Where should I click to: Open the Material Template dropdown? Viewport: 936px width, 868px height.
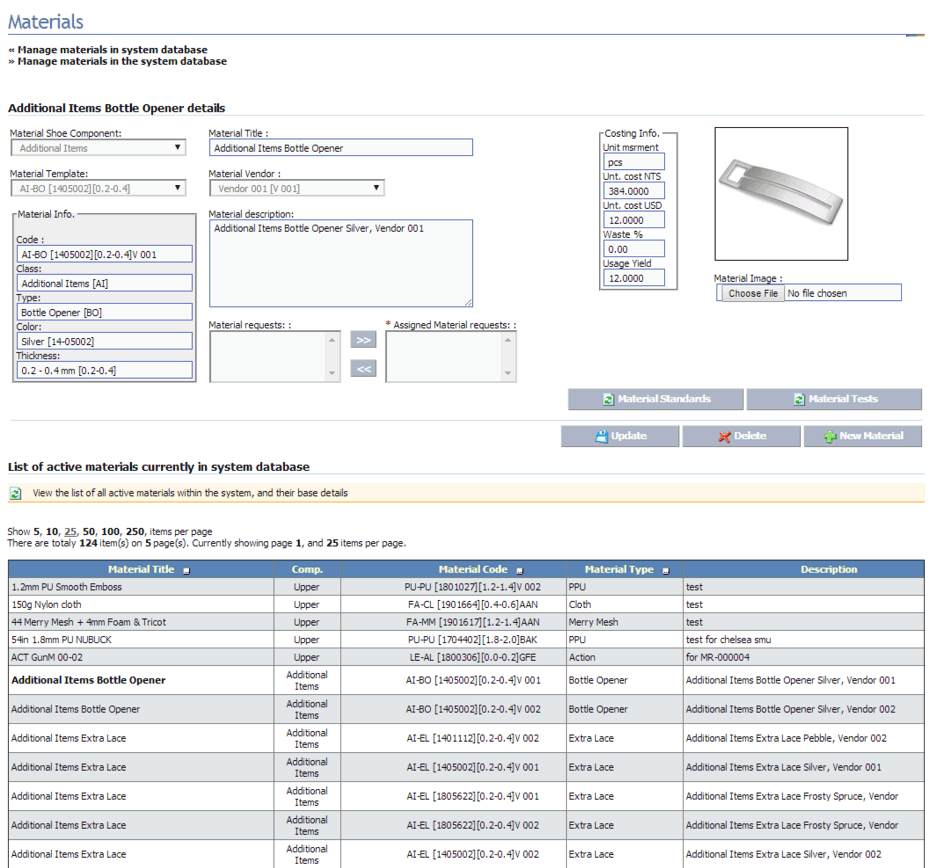point(98,188)
